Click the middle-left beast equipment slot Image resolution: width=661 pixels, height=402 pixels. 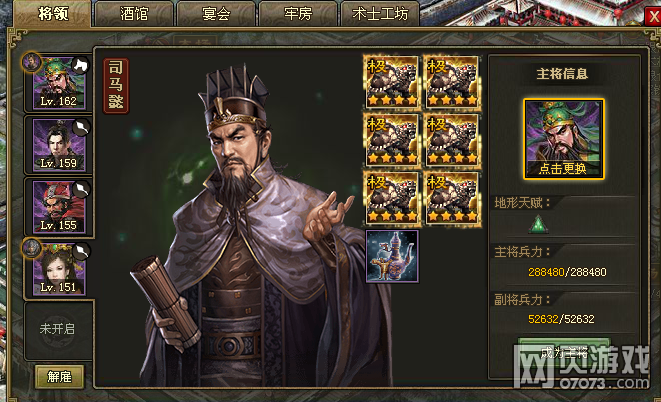(392, 140)
